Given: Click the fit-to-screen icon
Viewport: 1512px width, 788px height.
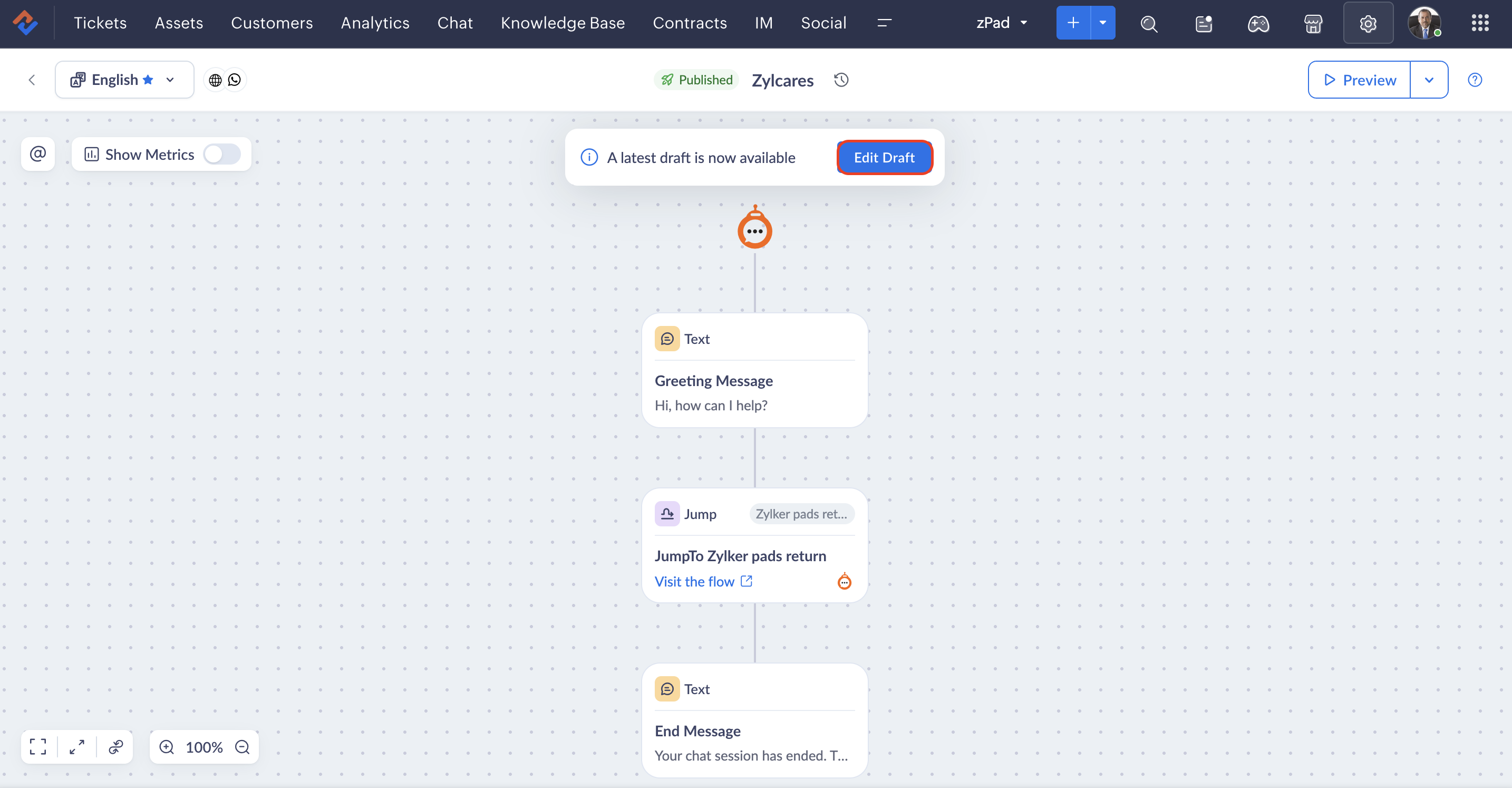Looking at the screenshot, I should [x=38, y=746].
